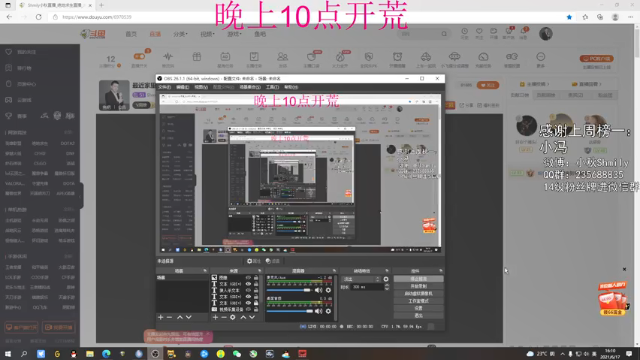Click the shield PK icon in Douyu toolbar

(x=369, y=57)
